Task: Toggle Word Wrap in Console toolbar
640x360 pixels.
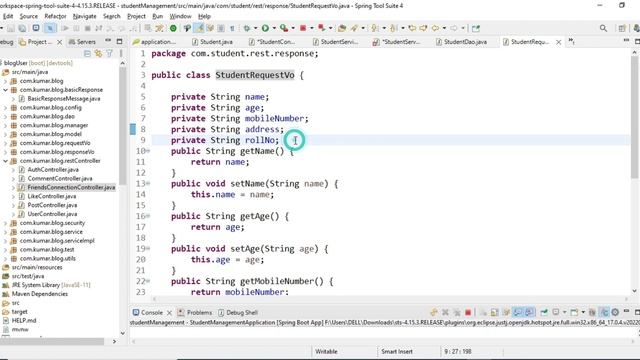Action: coord(506,313)
